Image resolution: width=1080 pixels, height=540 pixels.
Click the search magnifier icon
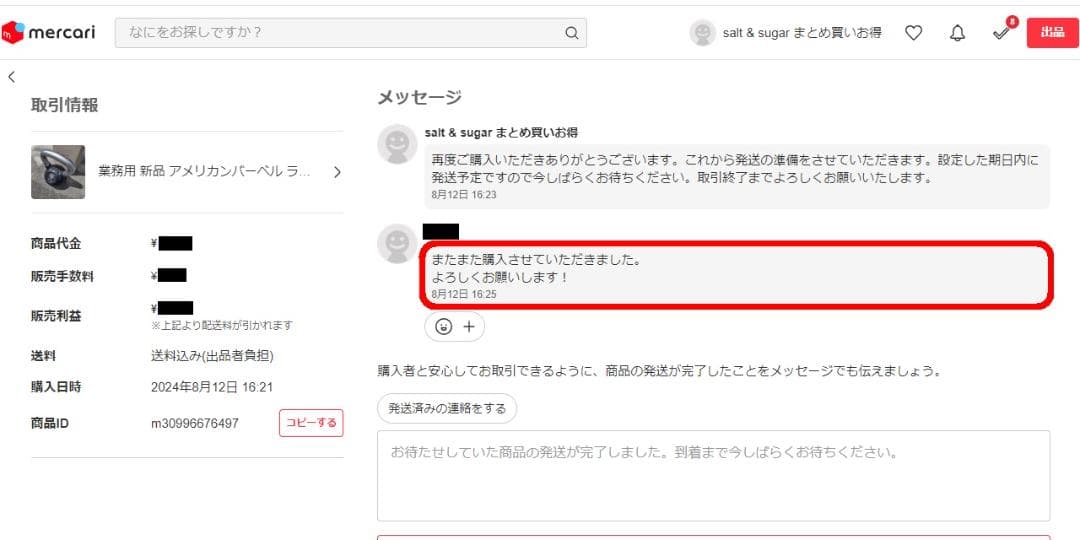pyautogui.click(x=571, y=32)
